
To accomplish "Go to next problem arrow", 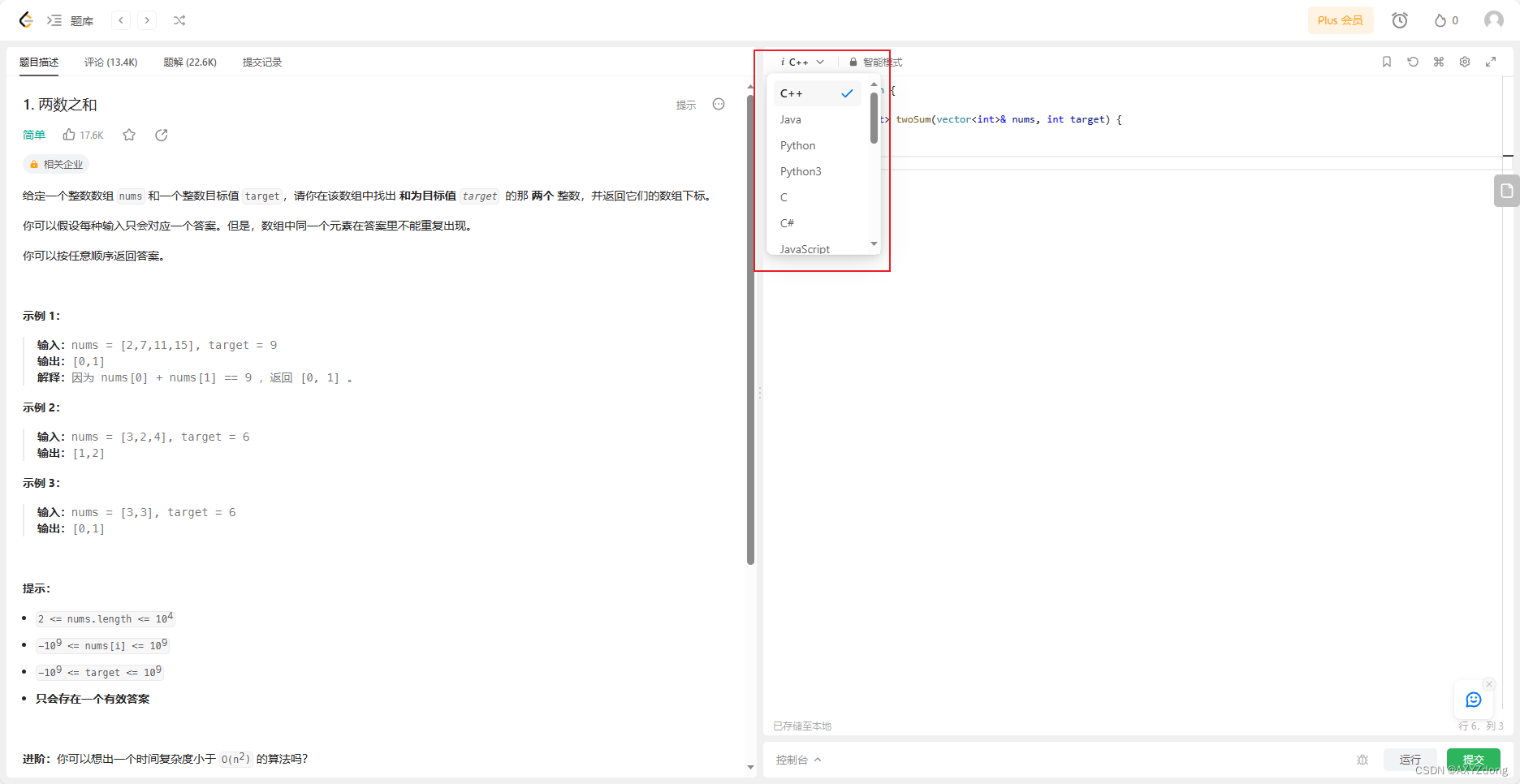I will 147,20.
